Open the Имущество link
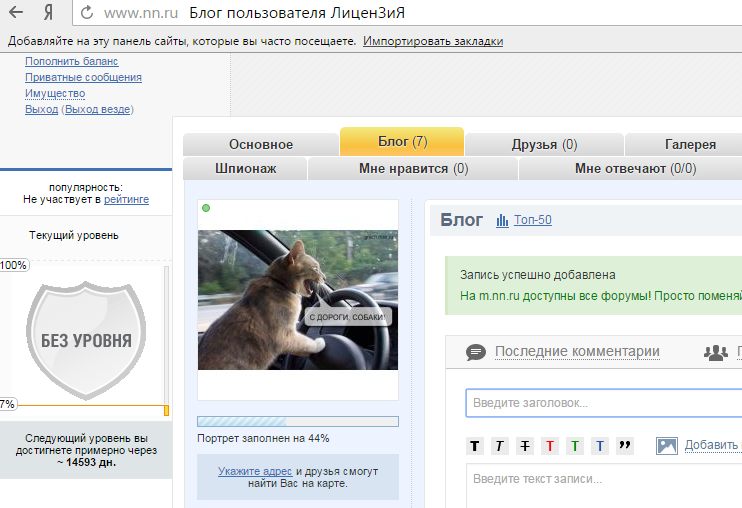The height and width of the screenshot is (508, 742). (x=55, y=94)
